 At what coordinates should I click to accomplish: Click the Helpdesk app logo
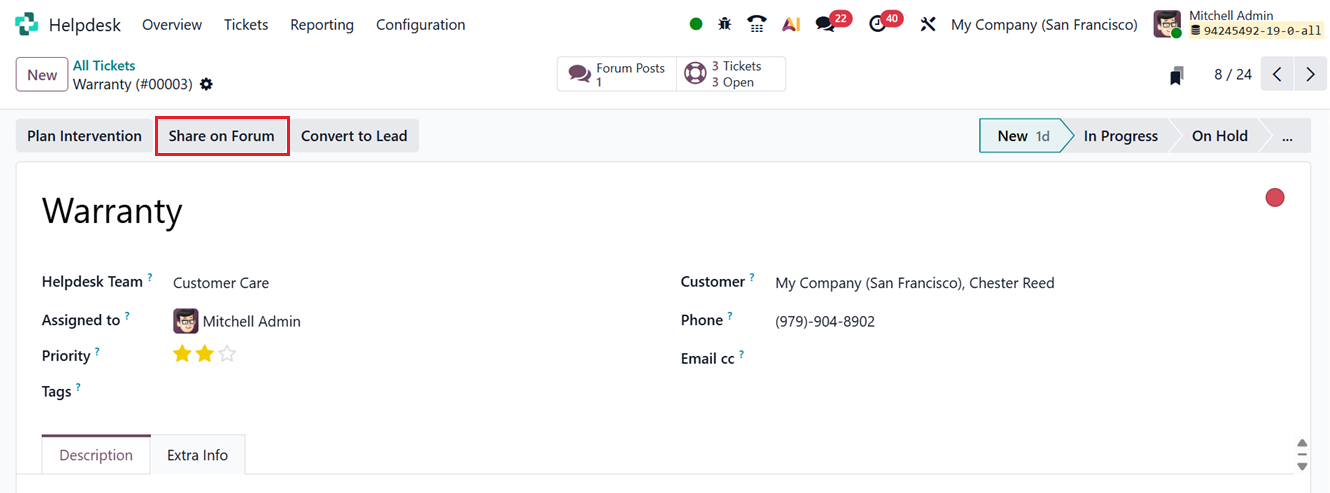point(27,24)
